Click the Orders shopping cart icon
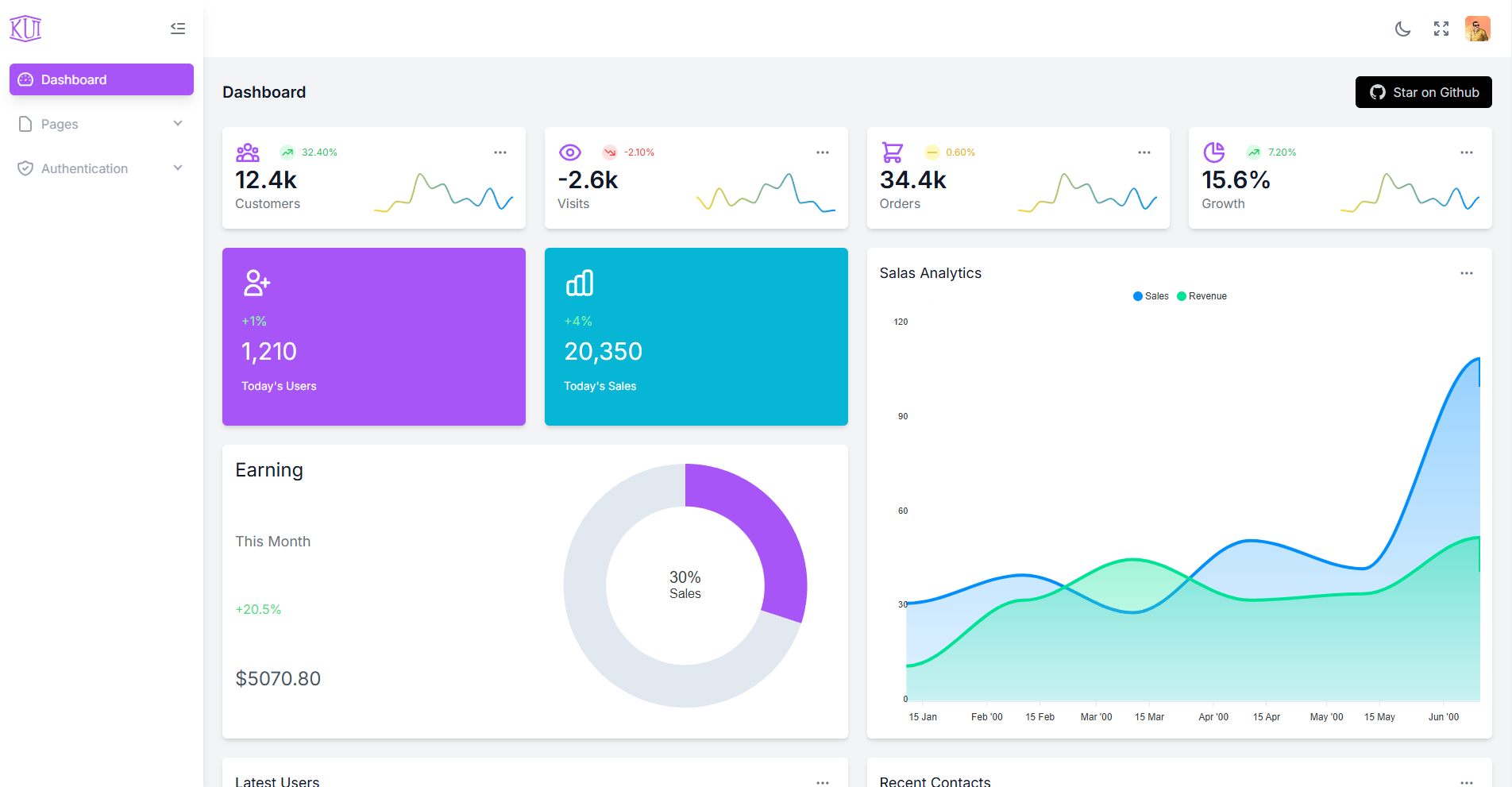Screen dimensions: 1512x787 pyautogui.click(x=893, y=152)
